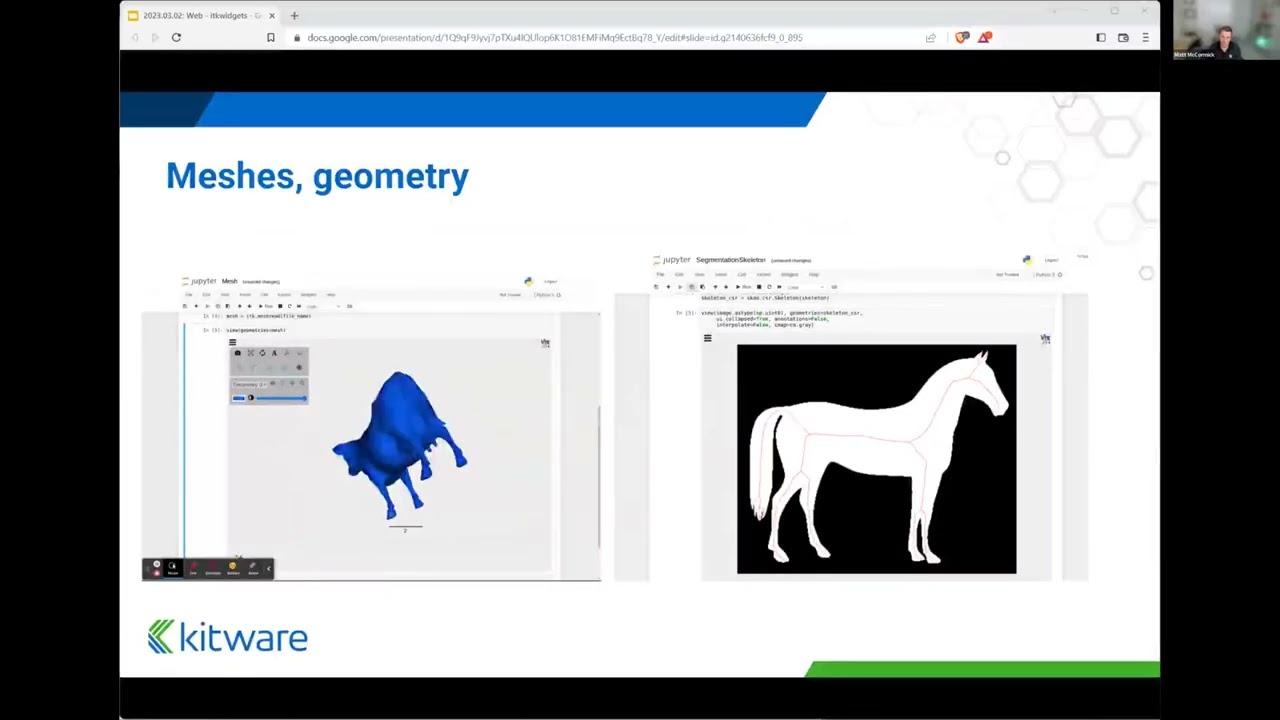The width and height of the screenshot is (1280, 720).
Task: Bookmark this page in the address bar
Action: [x=270, y=37]
